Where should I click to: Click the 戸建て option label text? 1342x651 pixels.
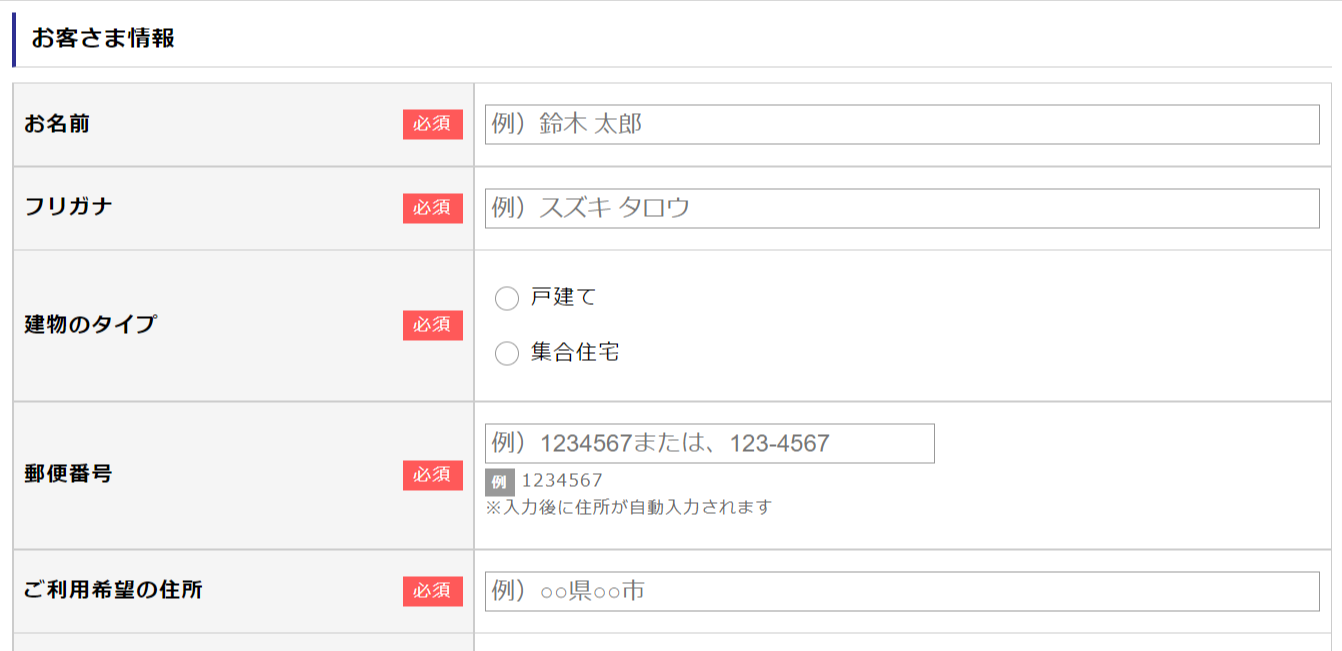pos(563,297)
